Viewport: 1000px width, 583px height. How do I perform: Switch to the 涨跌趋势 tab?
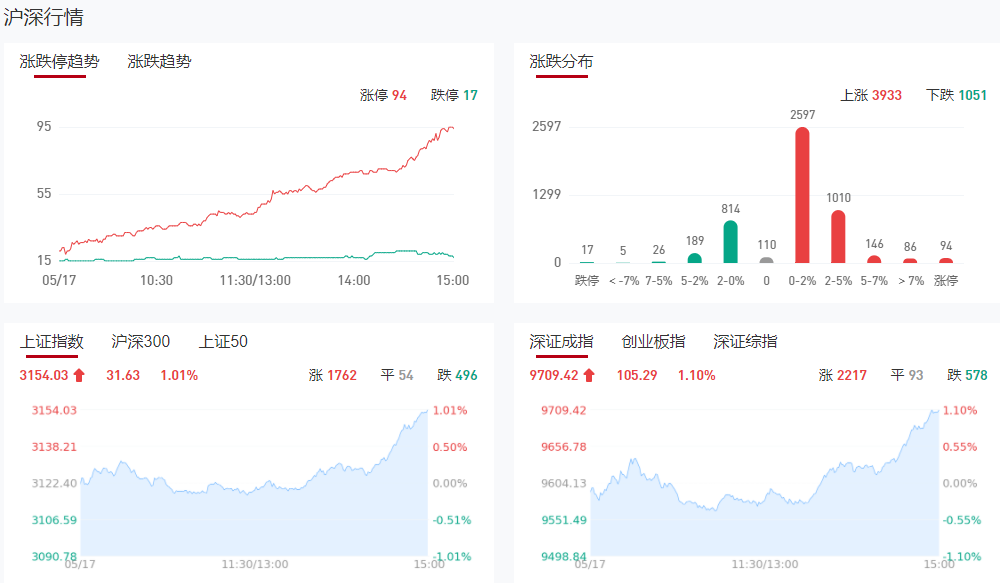[160, 62]
